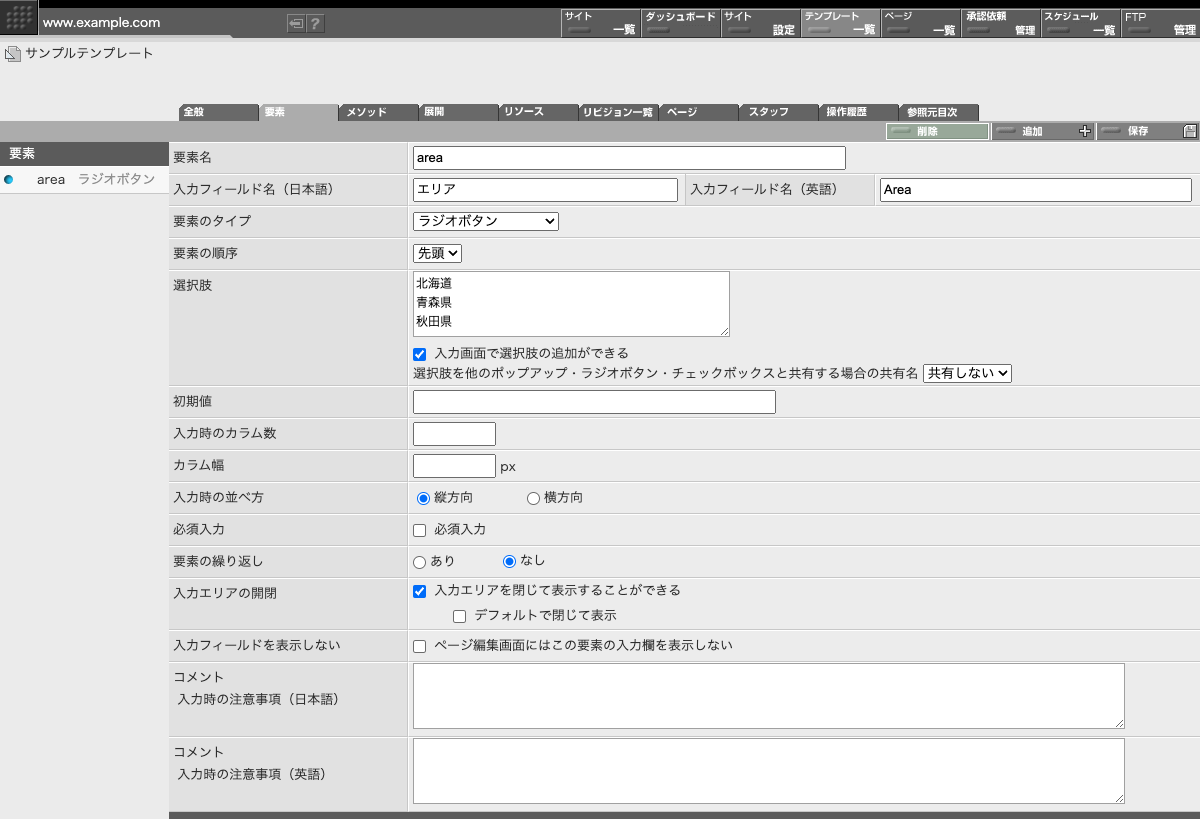Uncheck 入力画面で選択肢の追加ができる
The image size is (1200, 819).
(419, 353)
